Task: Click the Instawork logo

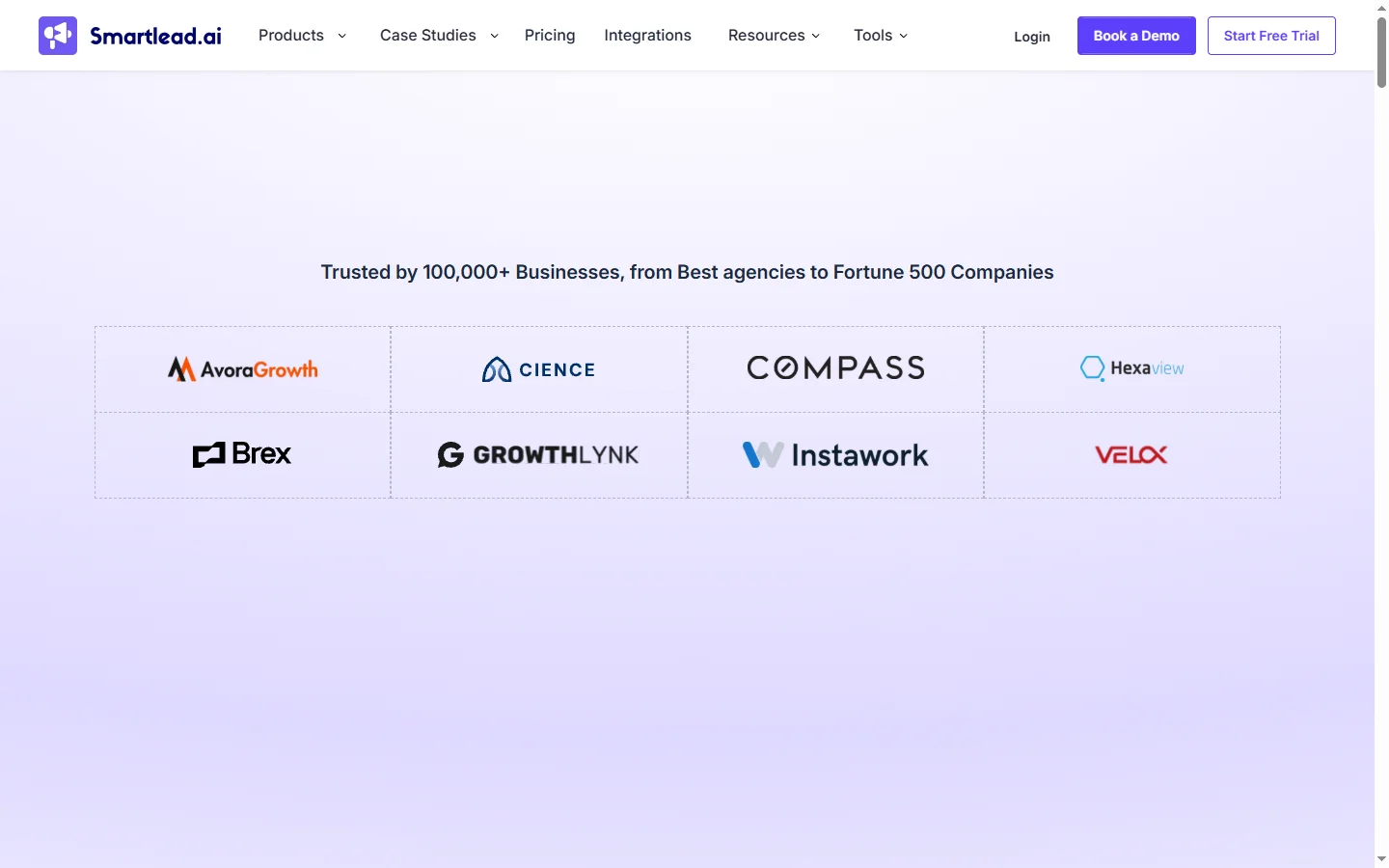Action: coord(835,455)
